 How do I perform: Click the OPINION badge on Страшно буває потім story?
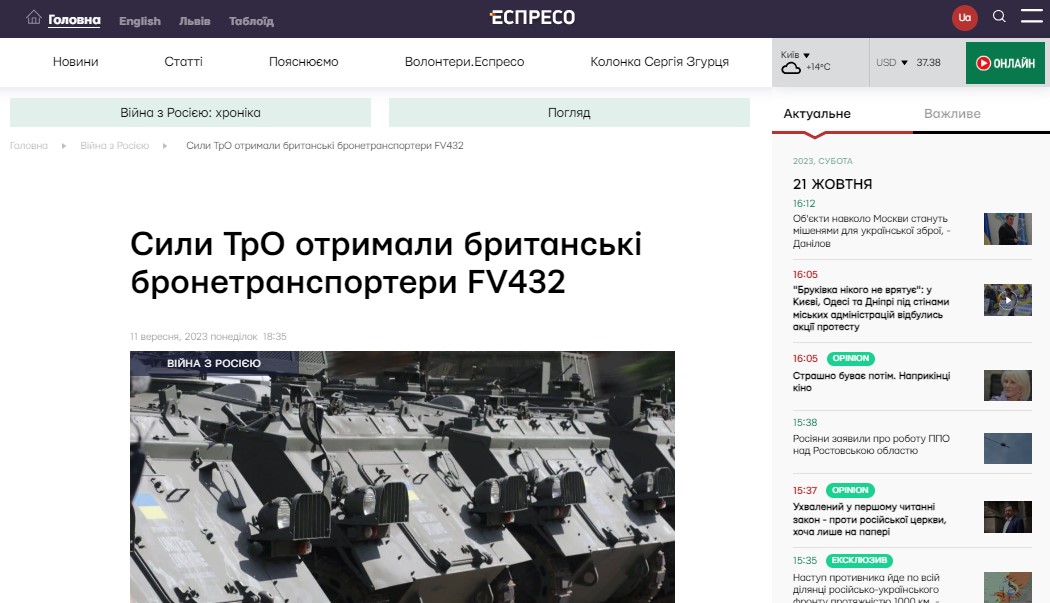848,358
